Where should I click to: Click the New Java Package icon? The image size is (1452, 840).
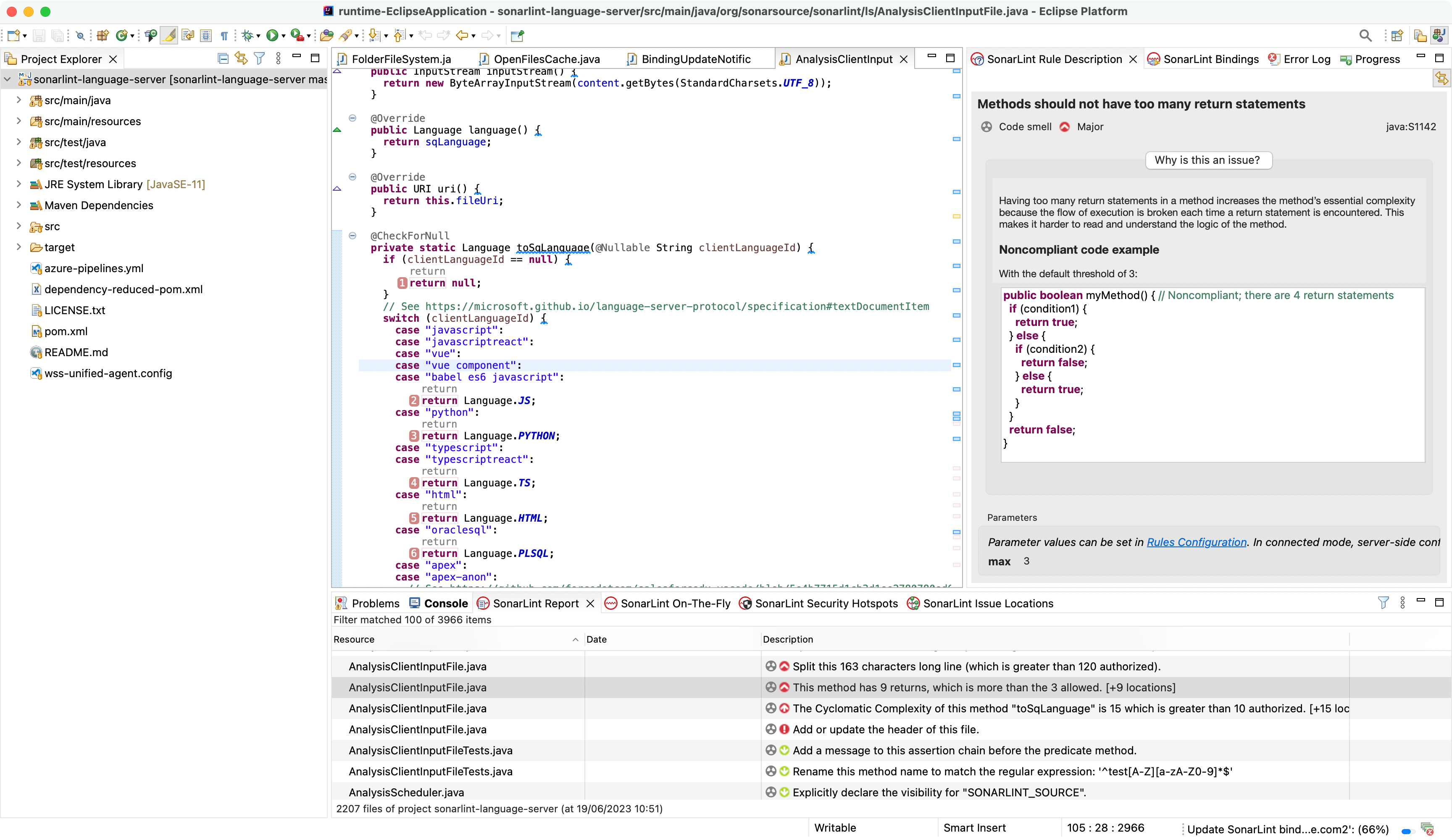point(103,36)
